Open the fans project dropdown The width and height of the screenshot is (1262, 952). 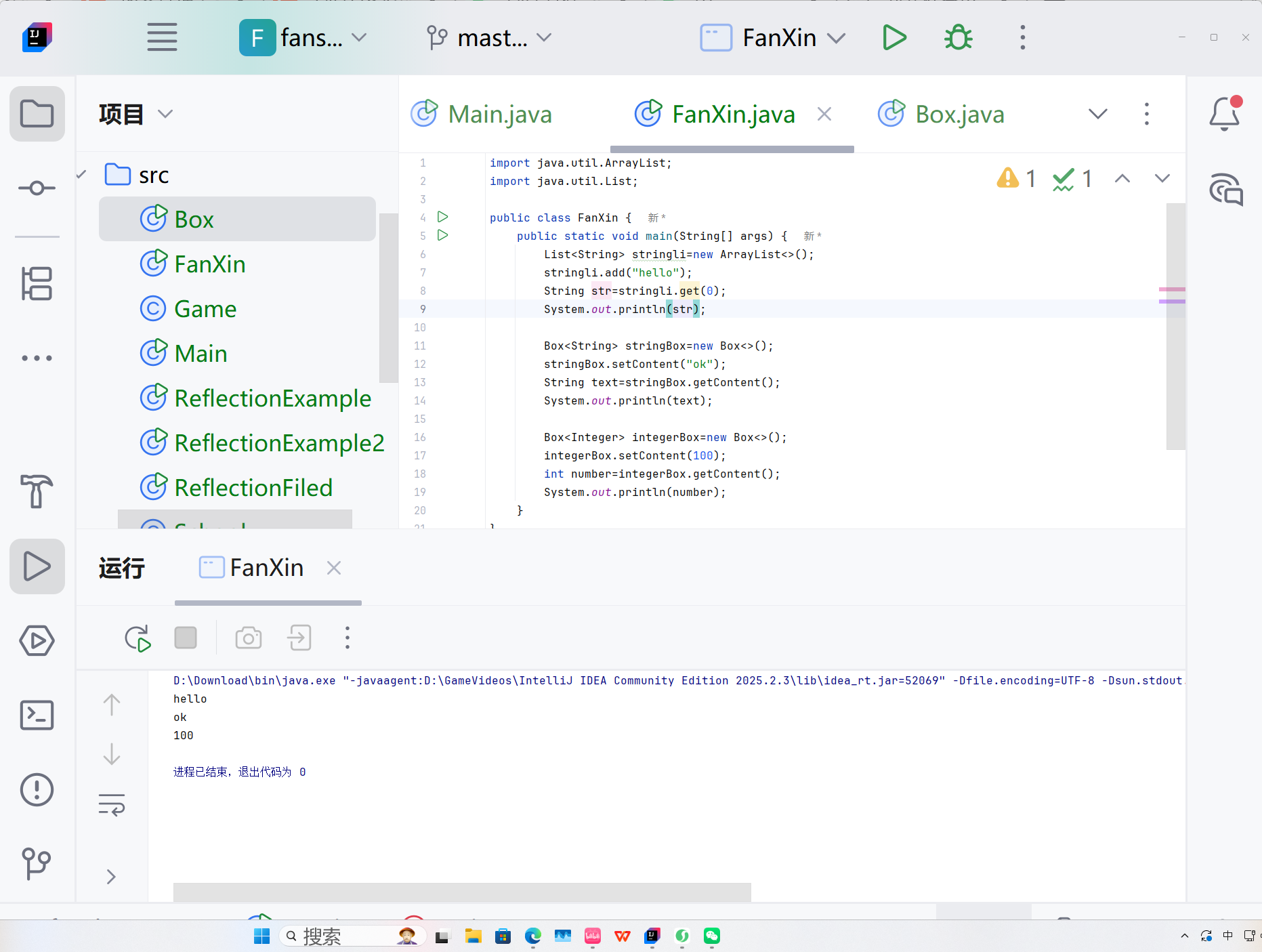(303, 37)
